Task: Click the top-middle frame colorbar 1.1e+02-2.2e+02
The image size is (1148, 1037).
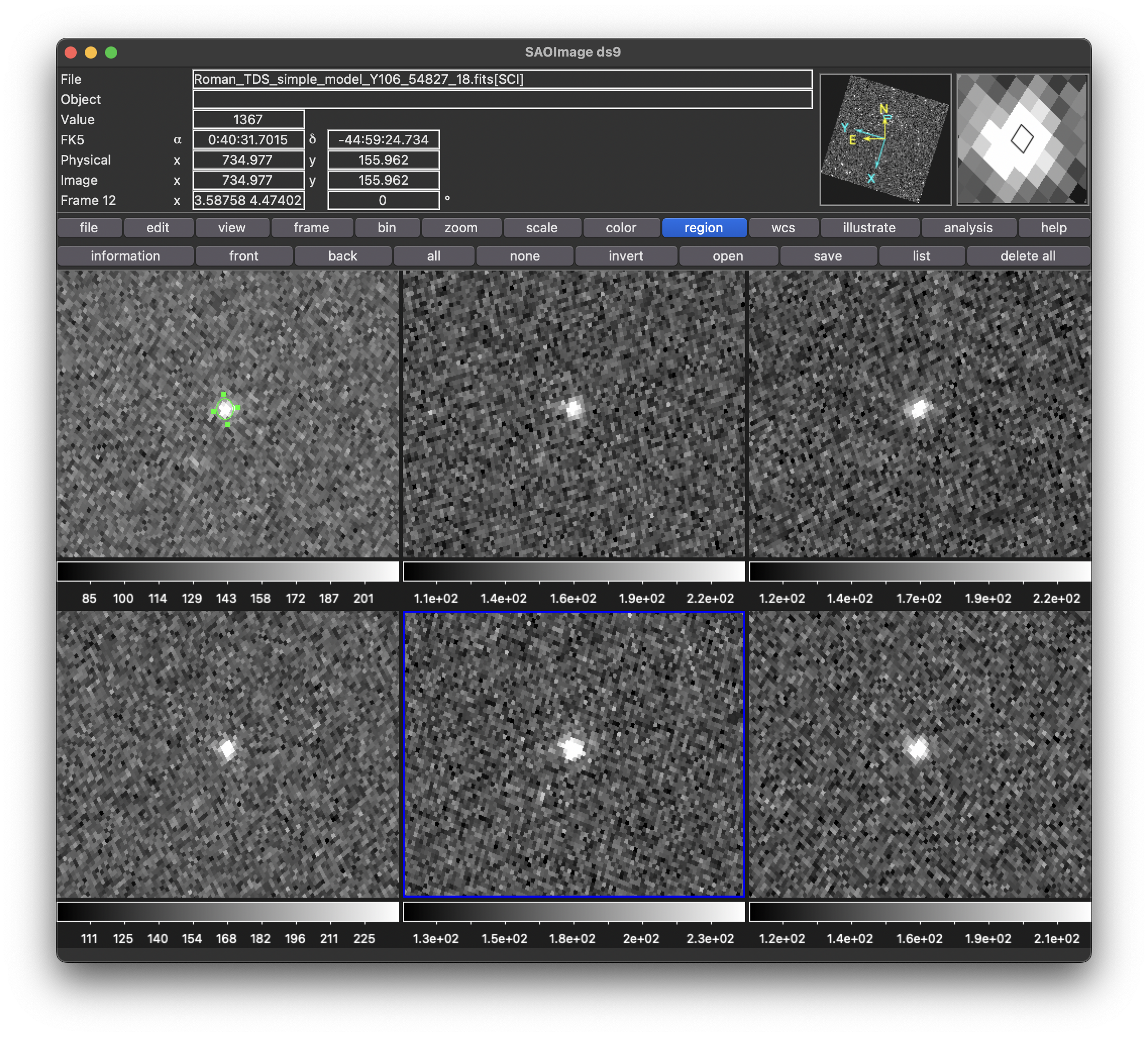Action: click(574, 572)
